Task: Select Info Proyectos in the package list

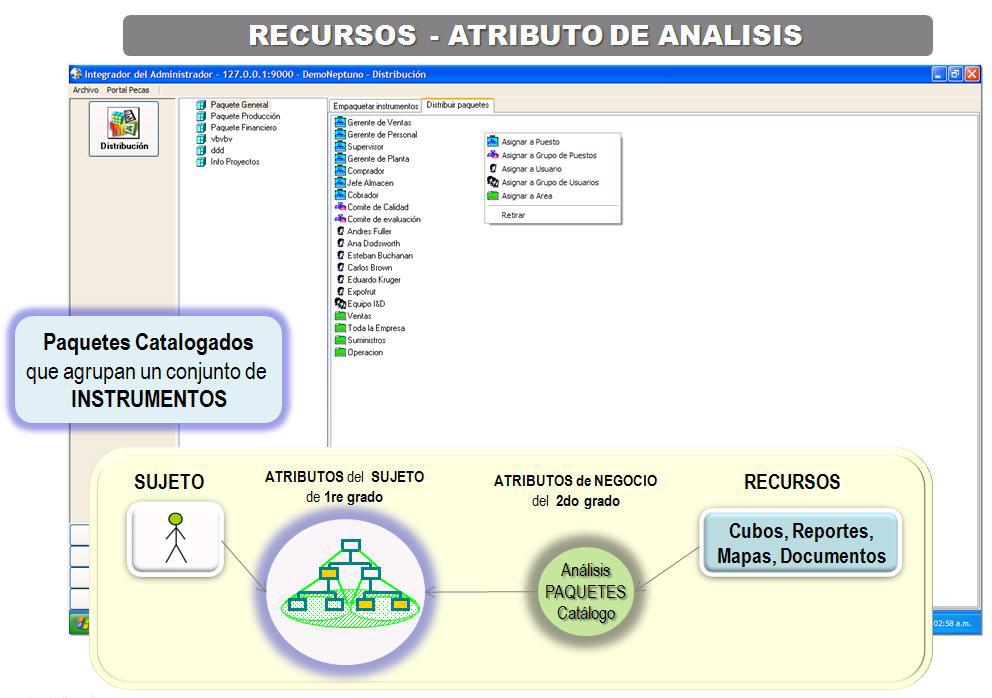Action: tap(235, 162)
